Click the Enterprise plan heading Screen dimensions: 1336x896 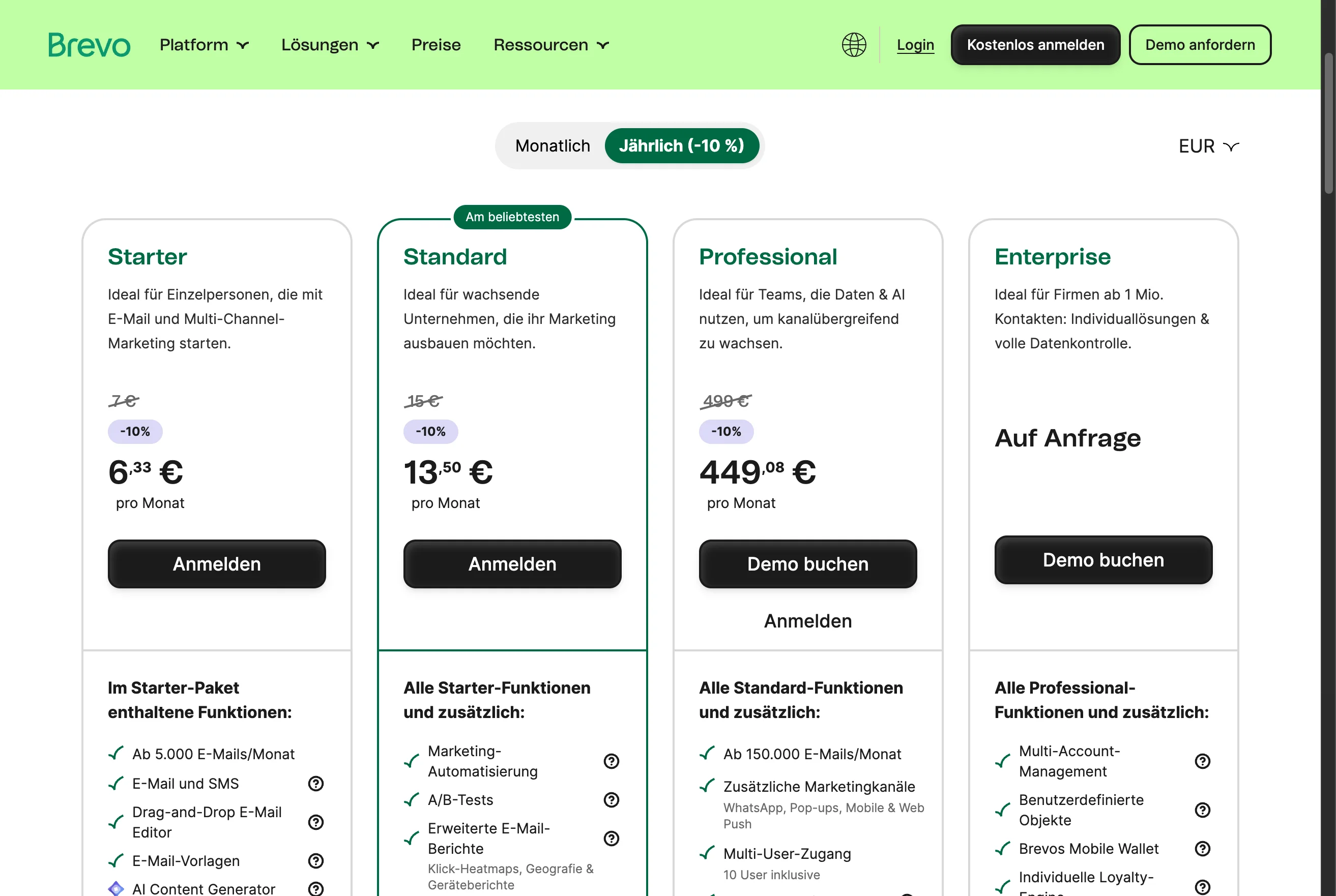[1053, 257]
